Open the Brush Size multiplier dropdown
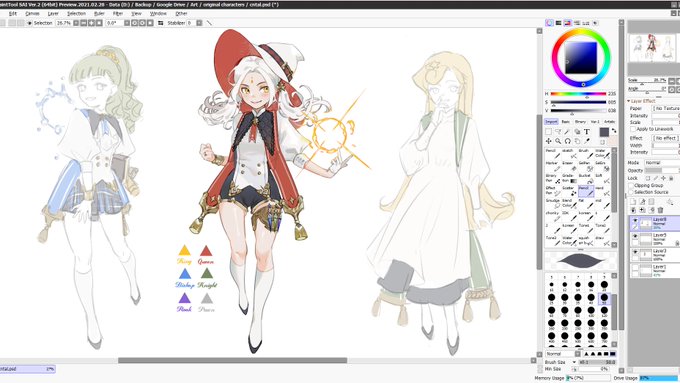This screenshot has height=383, width=680. pos(574,362)
